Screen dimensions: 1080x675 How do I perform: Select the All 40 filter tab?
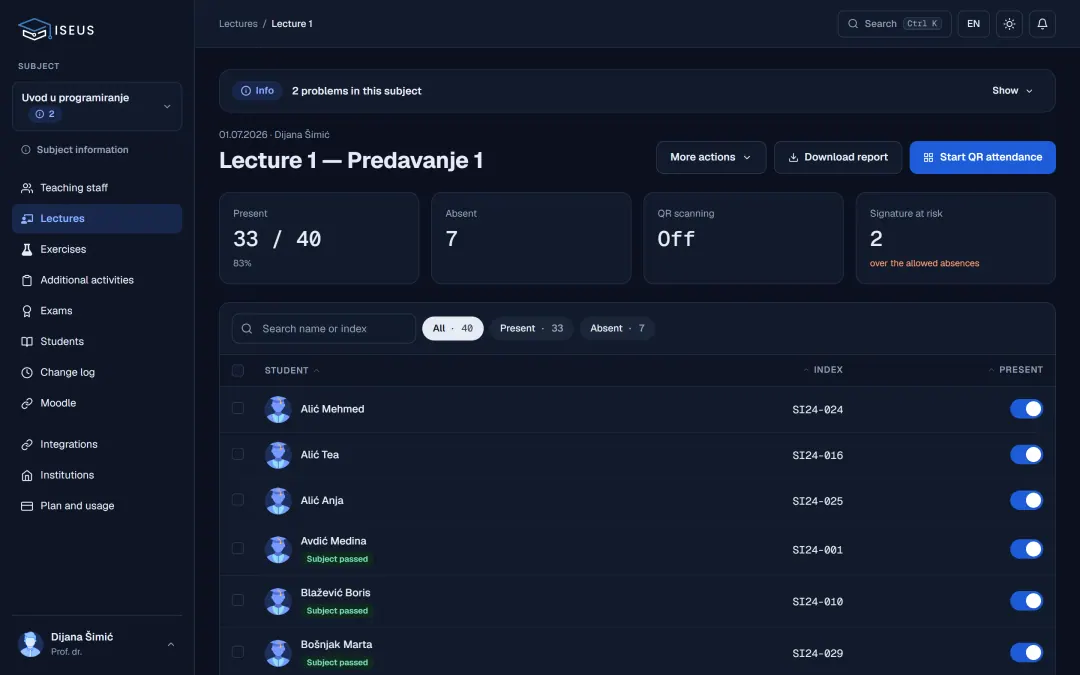point(453,329)
